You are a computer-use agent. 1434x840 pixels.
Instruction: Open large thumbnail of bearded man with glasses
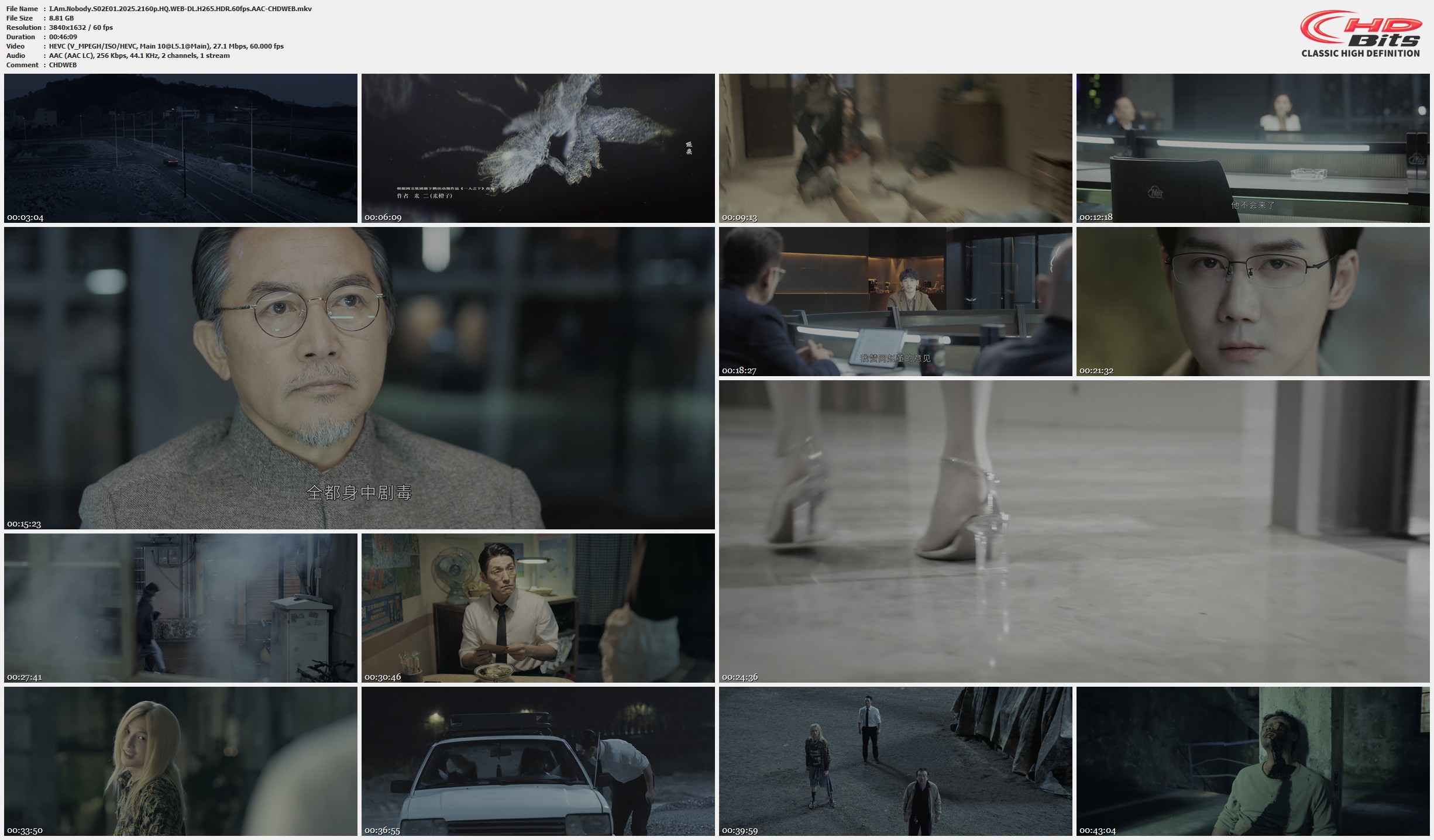pos(359,378)
